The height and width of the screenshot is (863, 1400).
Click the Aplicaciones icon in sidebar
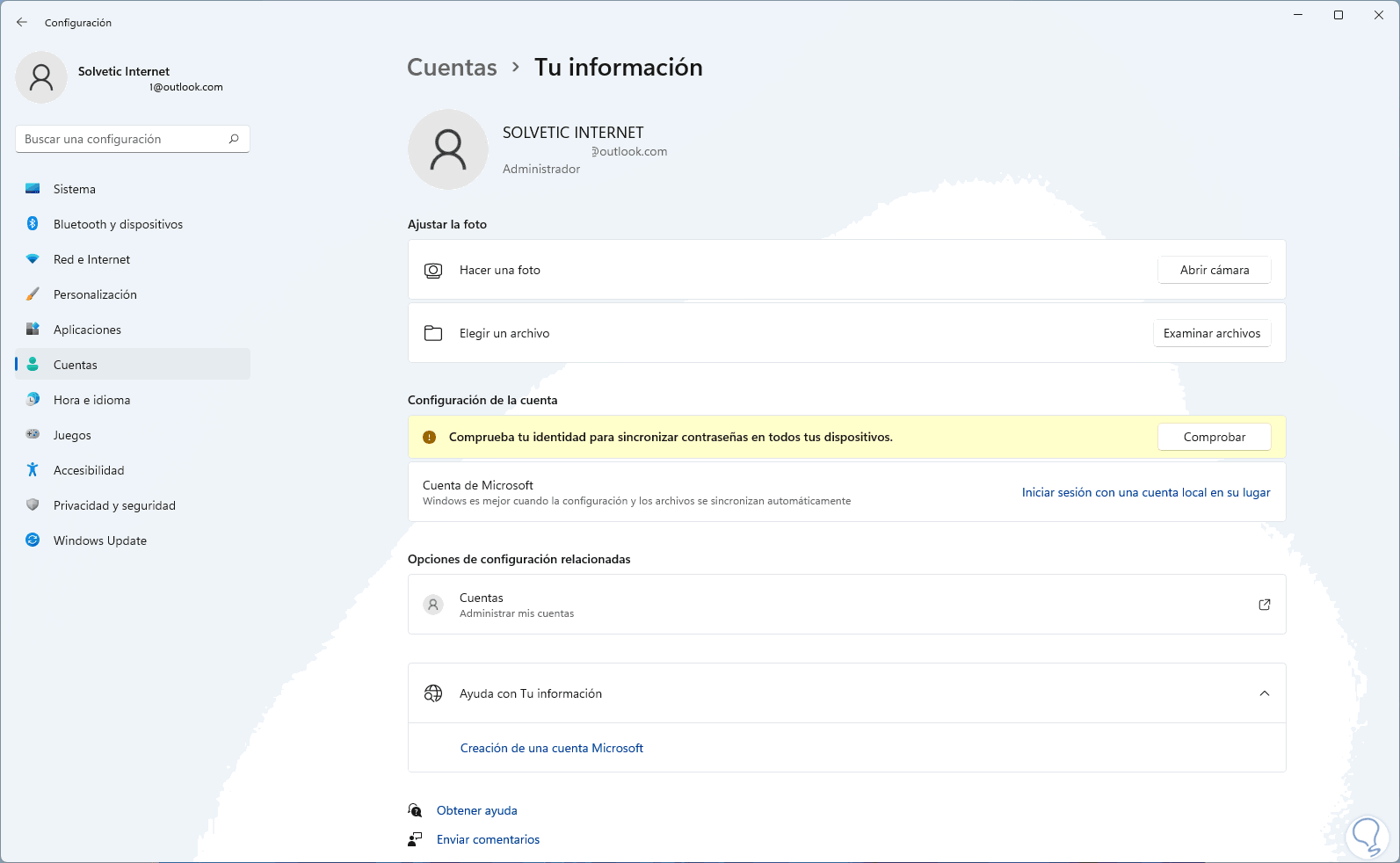tap(33, 330)
